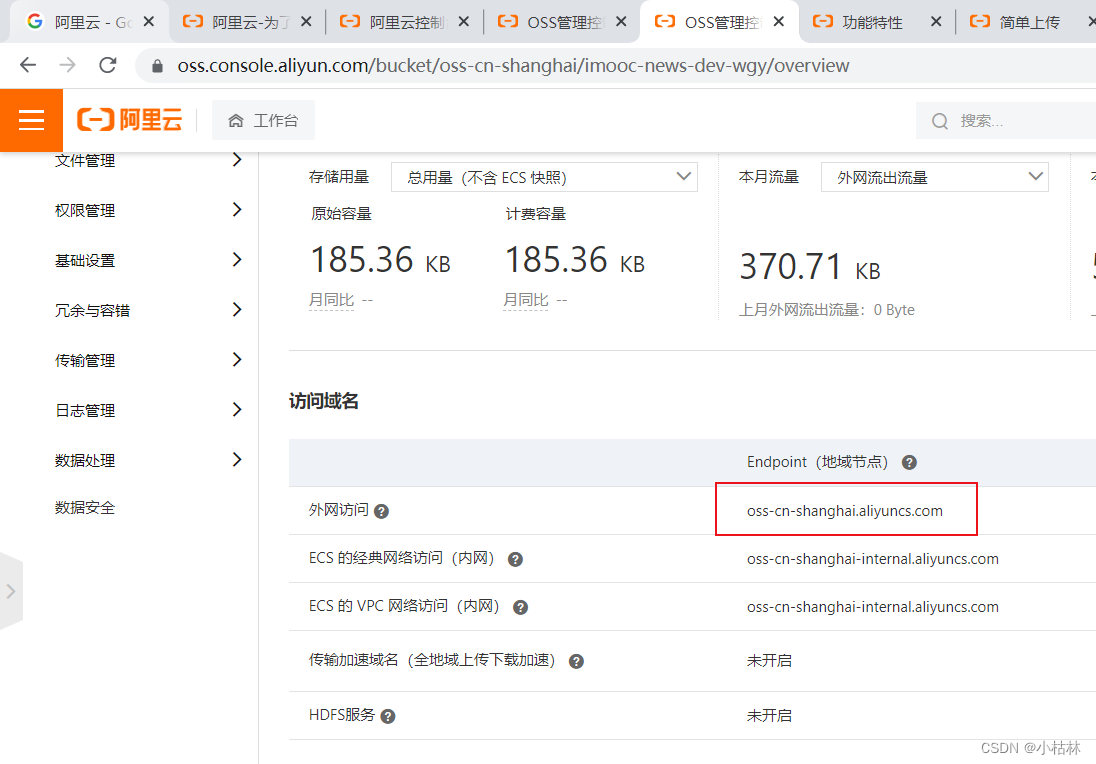1096x764 pixels.
Task: Expand 日志管理 chevron in sidebar
Action: (237, 410)
